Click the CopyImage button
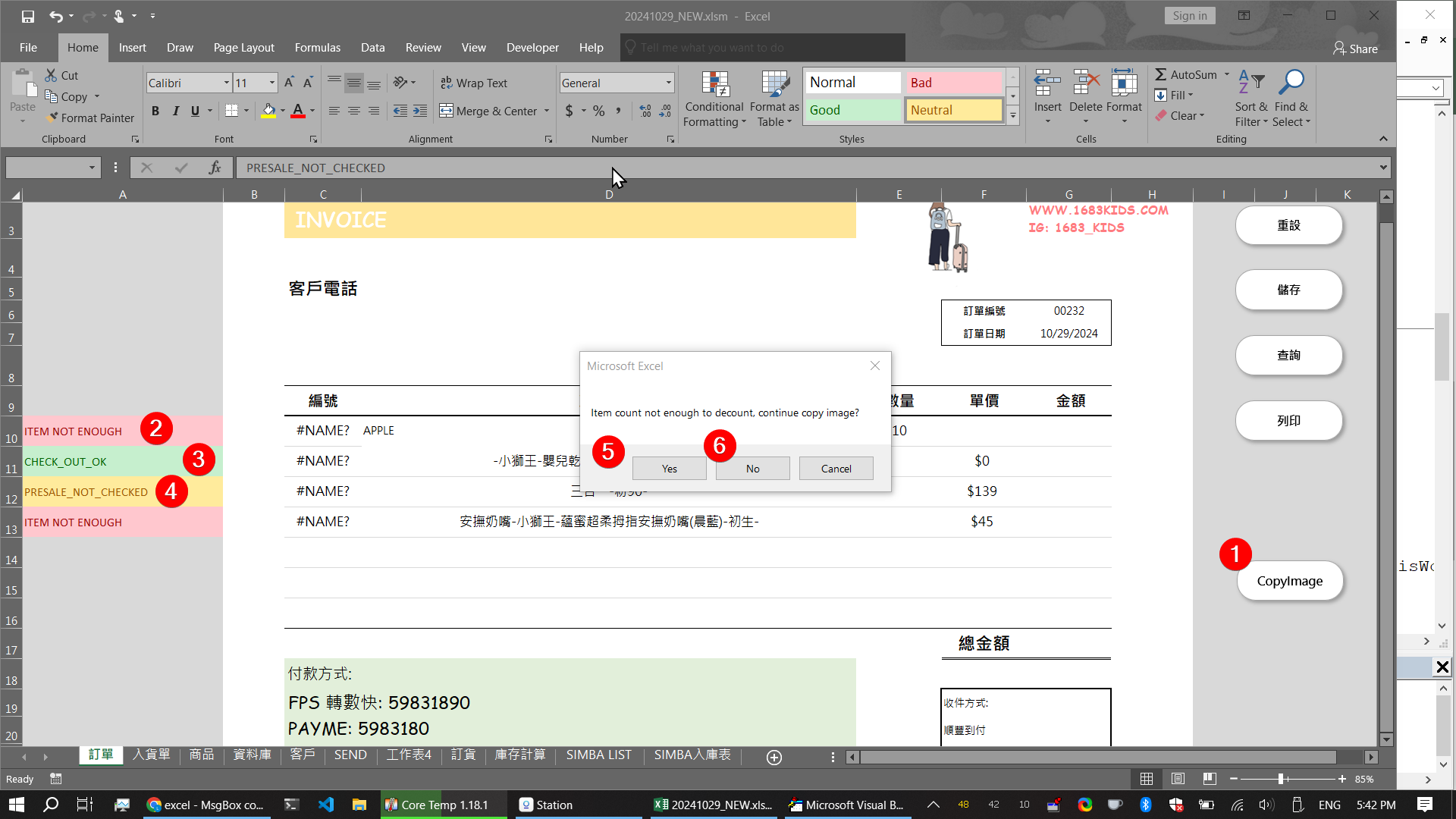Viewport: 1456px width, 819px height. point(1289,581)
